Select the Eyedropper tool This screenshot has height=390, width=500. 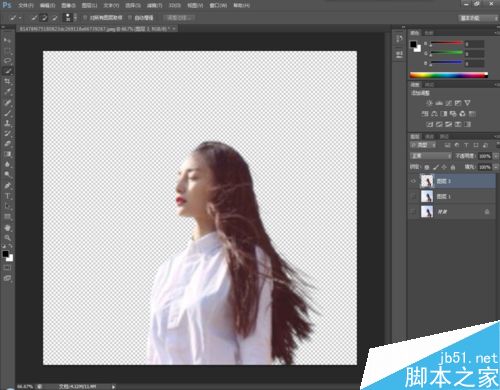[7, 92]
